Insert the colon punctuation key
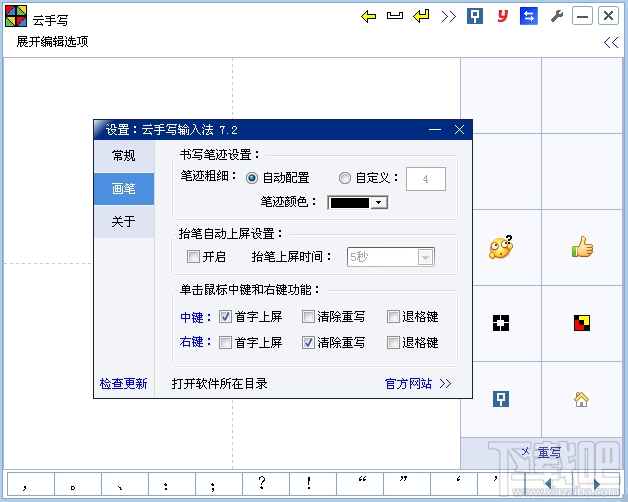Image resolution: width=628 pixels, height=502 pixels. (x=172, y=484)
